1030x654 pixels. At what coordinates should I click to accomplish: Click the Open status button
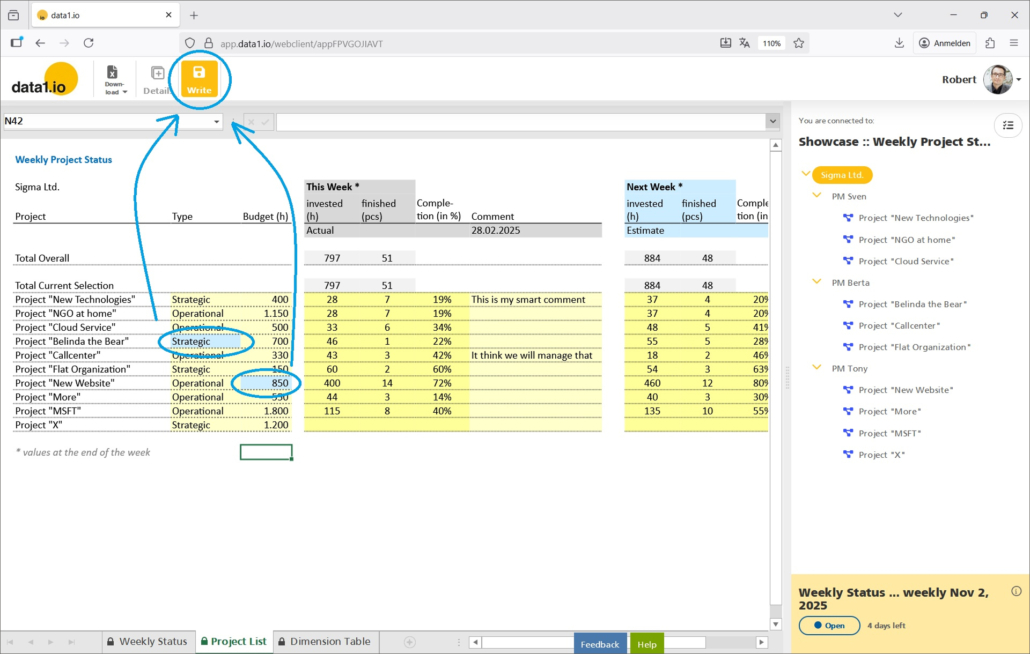(828, 626)
